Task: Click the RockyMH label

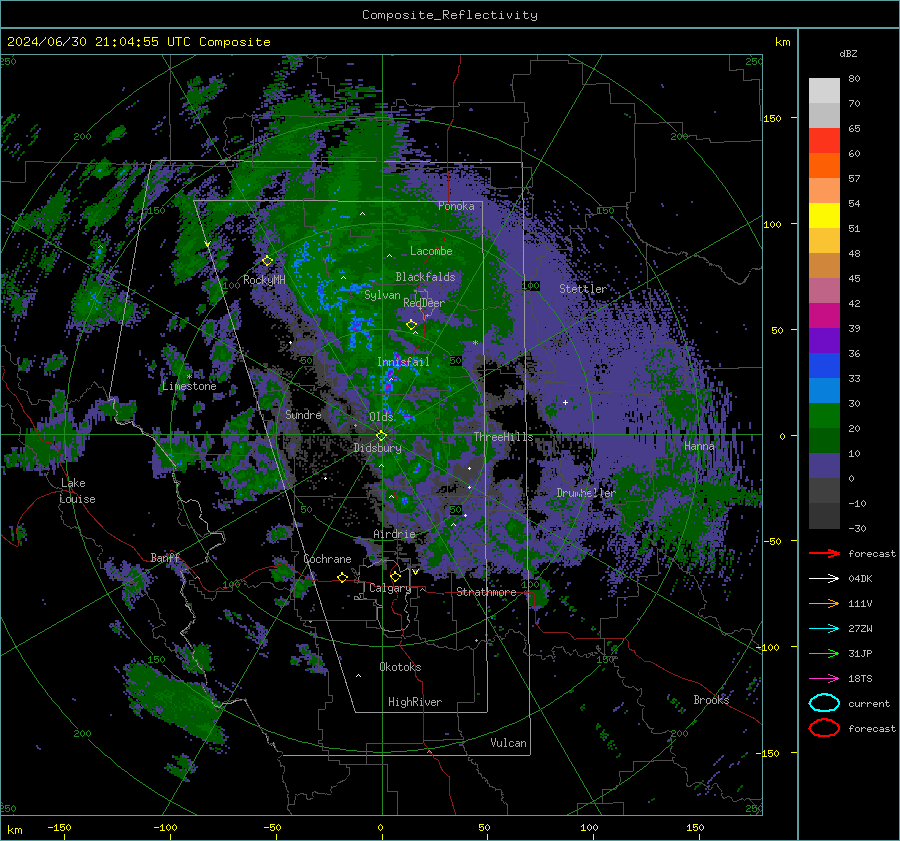Action: (264, 280)
